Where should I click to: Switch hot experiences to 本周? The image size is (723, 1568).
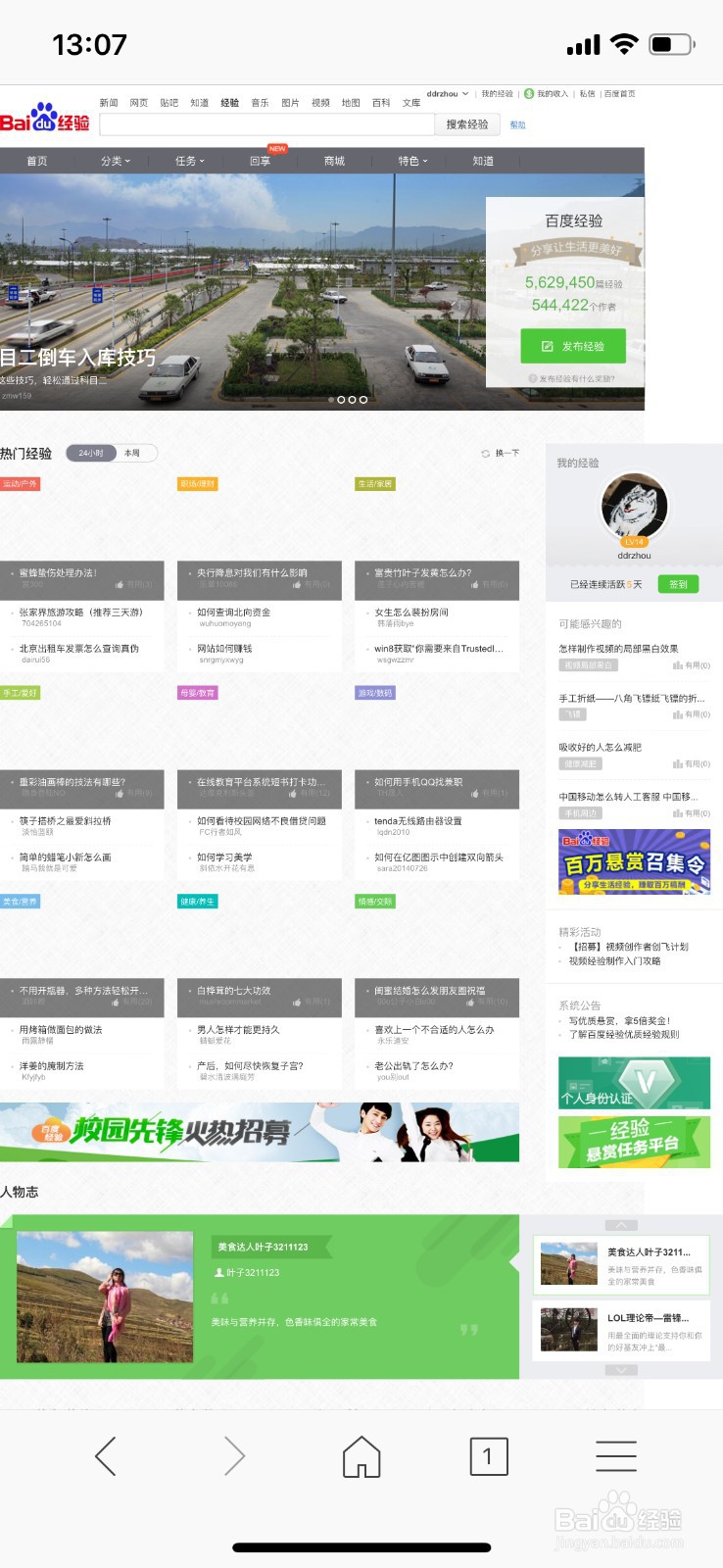tap(132, 453)
